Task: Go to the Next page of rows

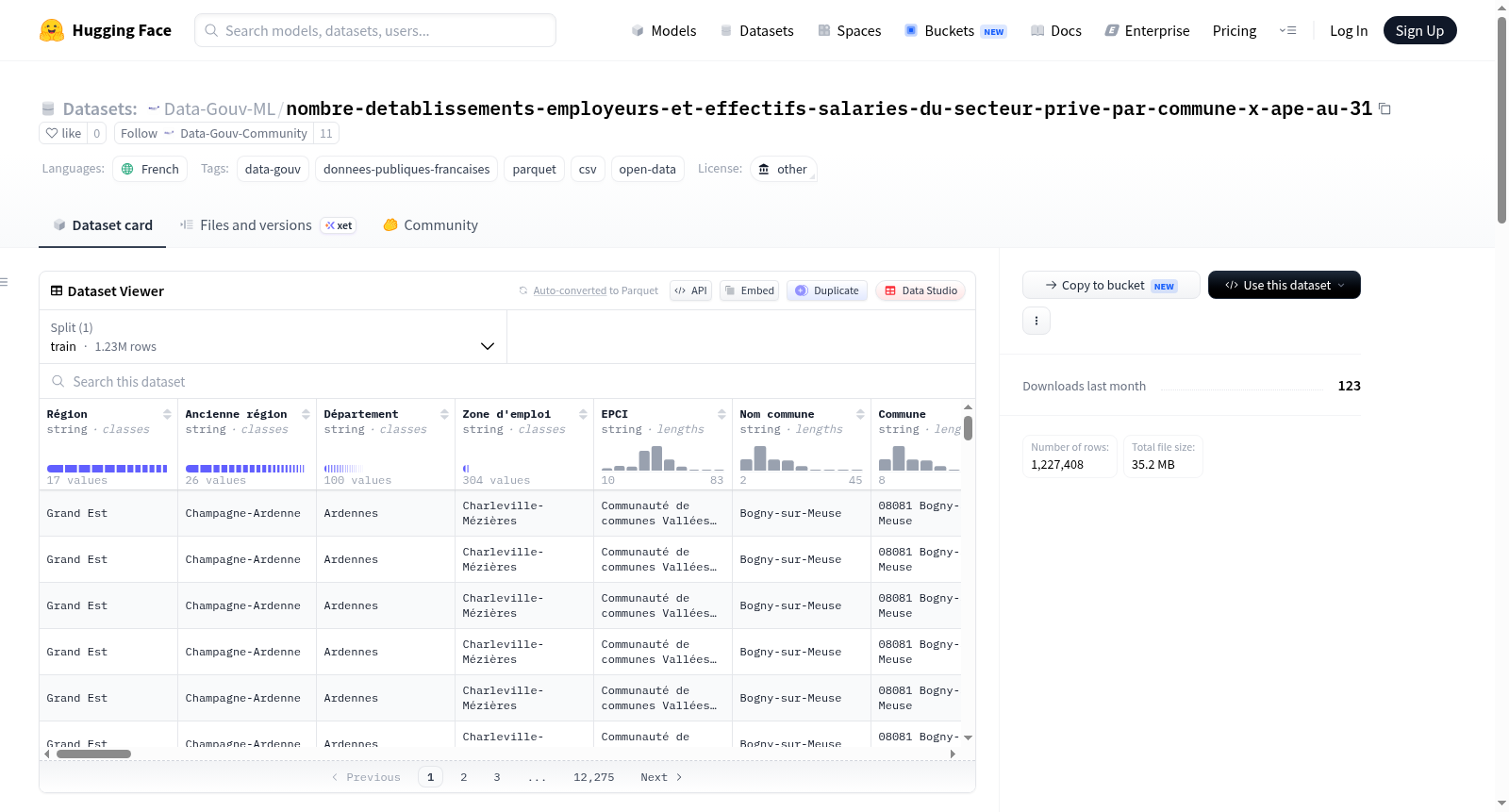Action: coord(661,777)
